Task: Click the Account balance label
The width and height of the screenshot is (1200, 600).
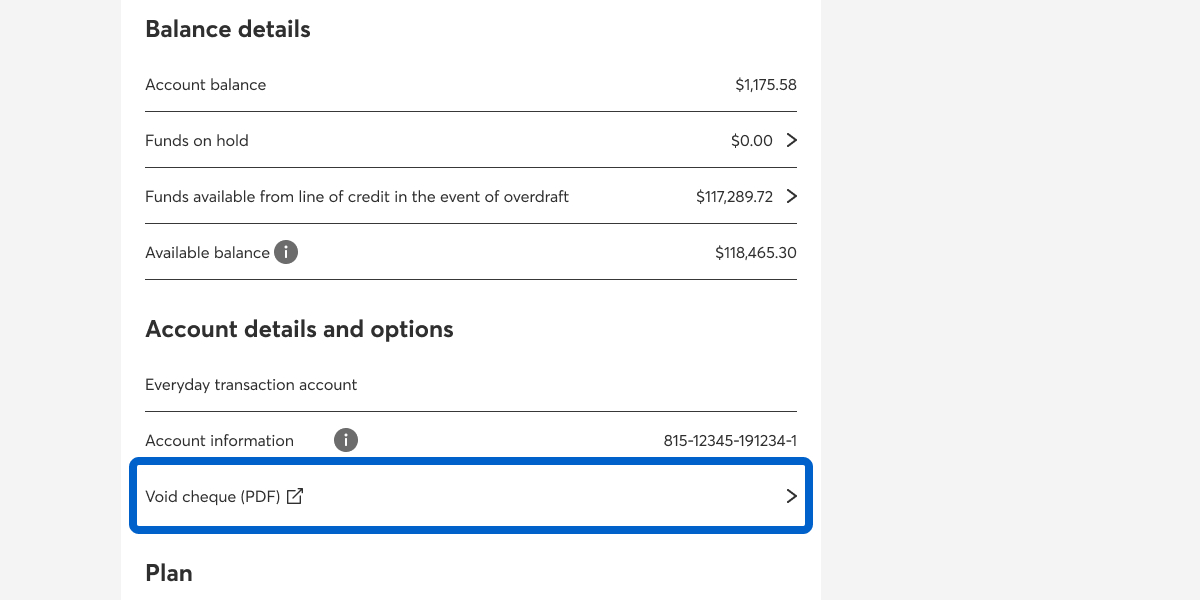Action: [206, 85]
